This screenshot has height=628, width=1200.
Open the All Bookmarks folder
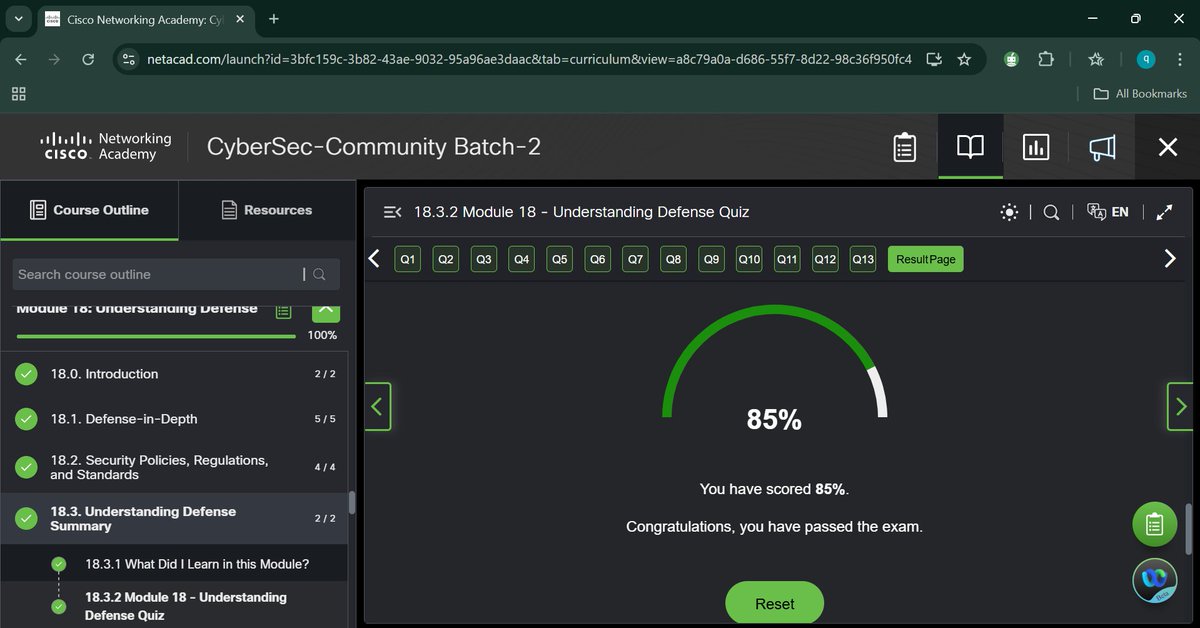click(1140, 93)
